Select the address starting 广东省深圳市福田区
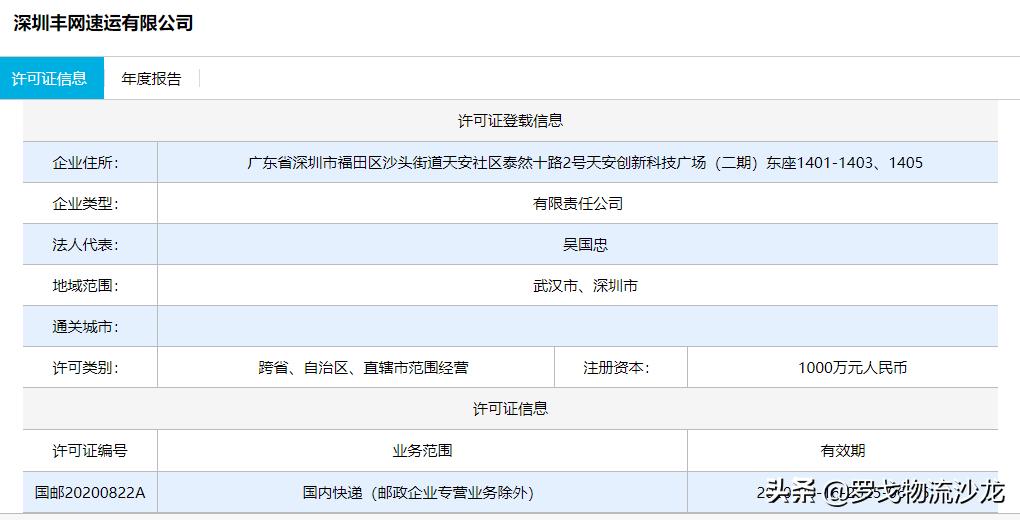Screen dimensions: 1020x520 point(585,163)
